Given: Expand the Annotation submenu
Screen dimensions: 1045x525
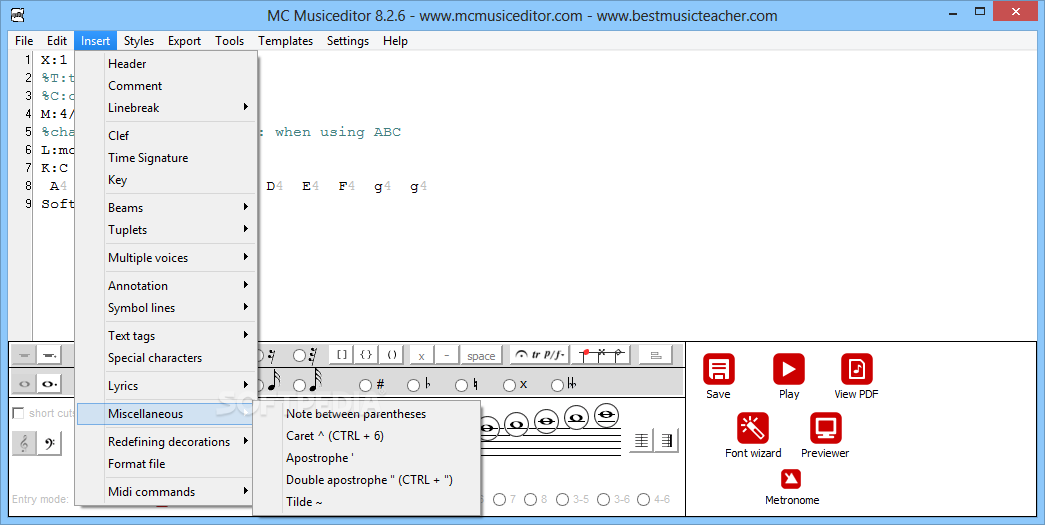Looking at the screenshot, I should 165,286.
